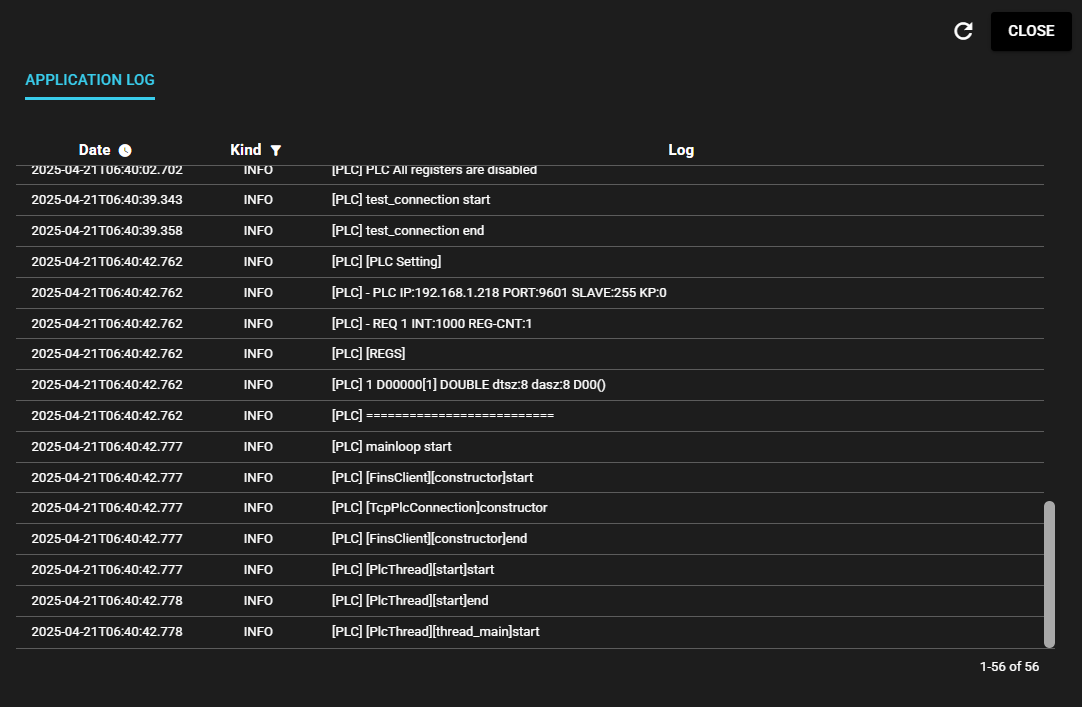Click the refresh log icon
The image size is (1082, 707).
[963, 31]
